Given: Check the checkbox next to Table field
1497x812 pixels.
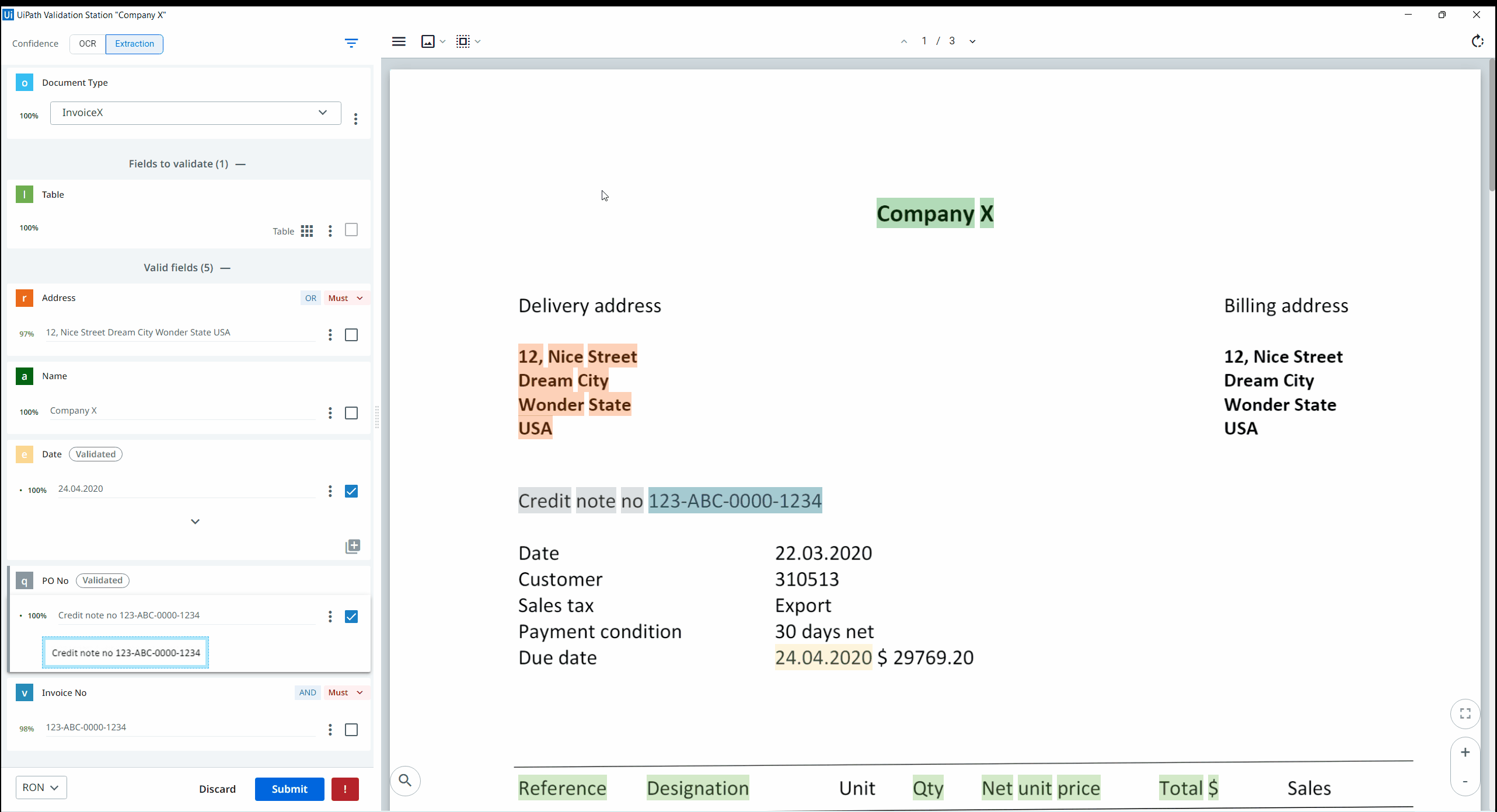Looking at the screenshot, I should pyautogui.click(x=351, y=230).
